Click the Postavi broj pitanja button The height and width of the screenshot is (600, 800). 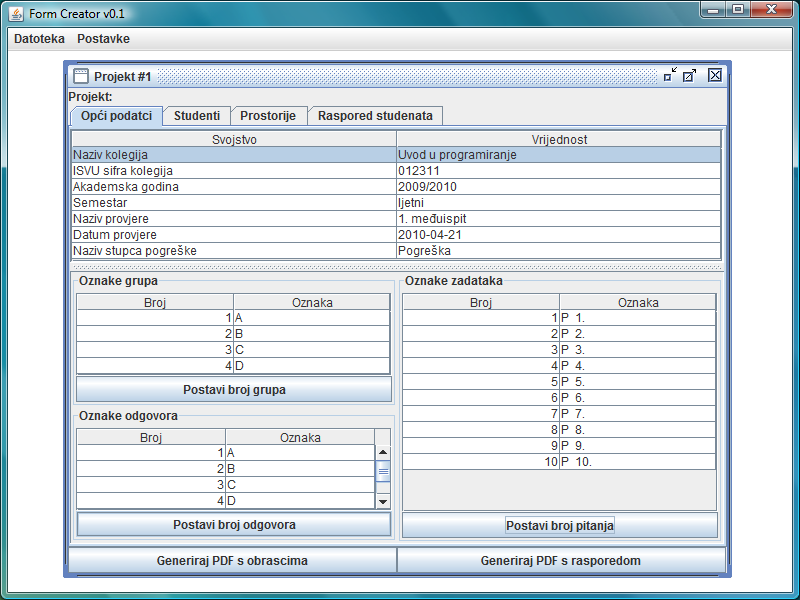click(x=560, y=525)
